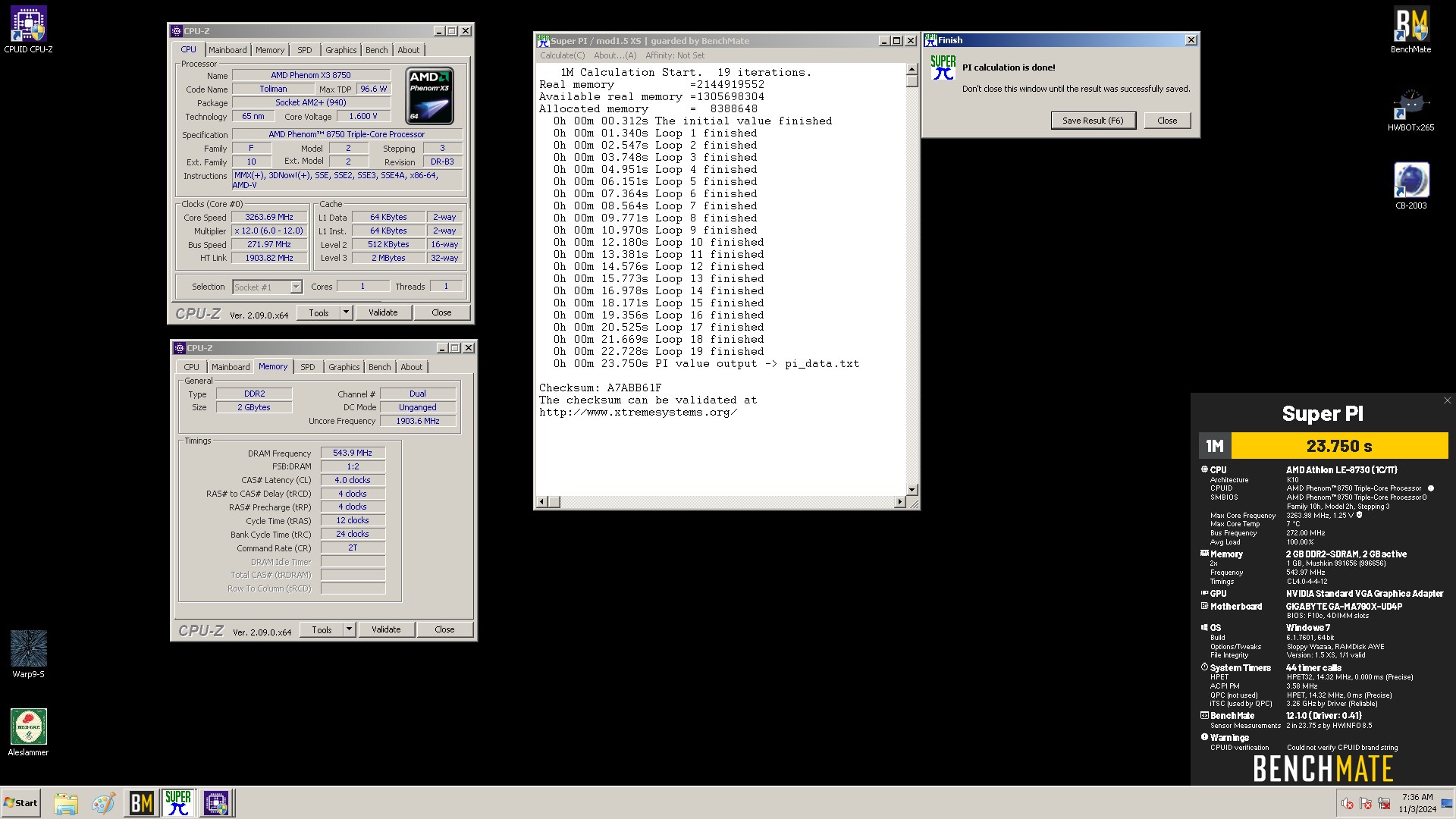Click Super PI horizontal scrollbar left arrow
Screen dimensions: 1456x819
pos(542,502)
